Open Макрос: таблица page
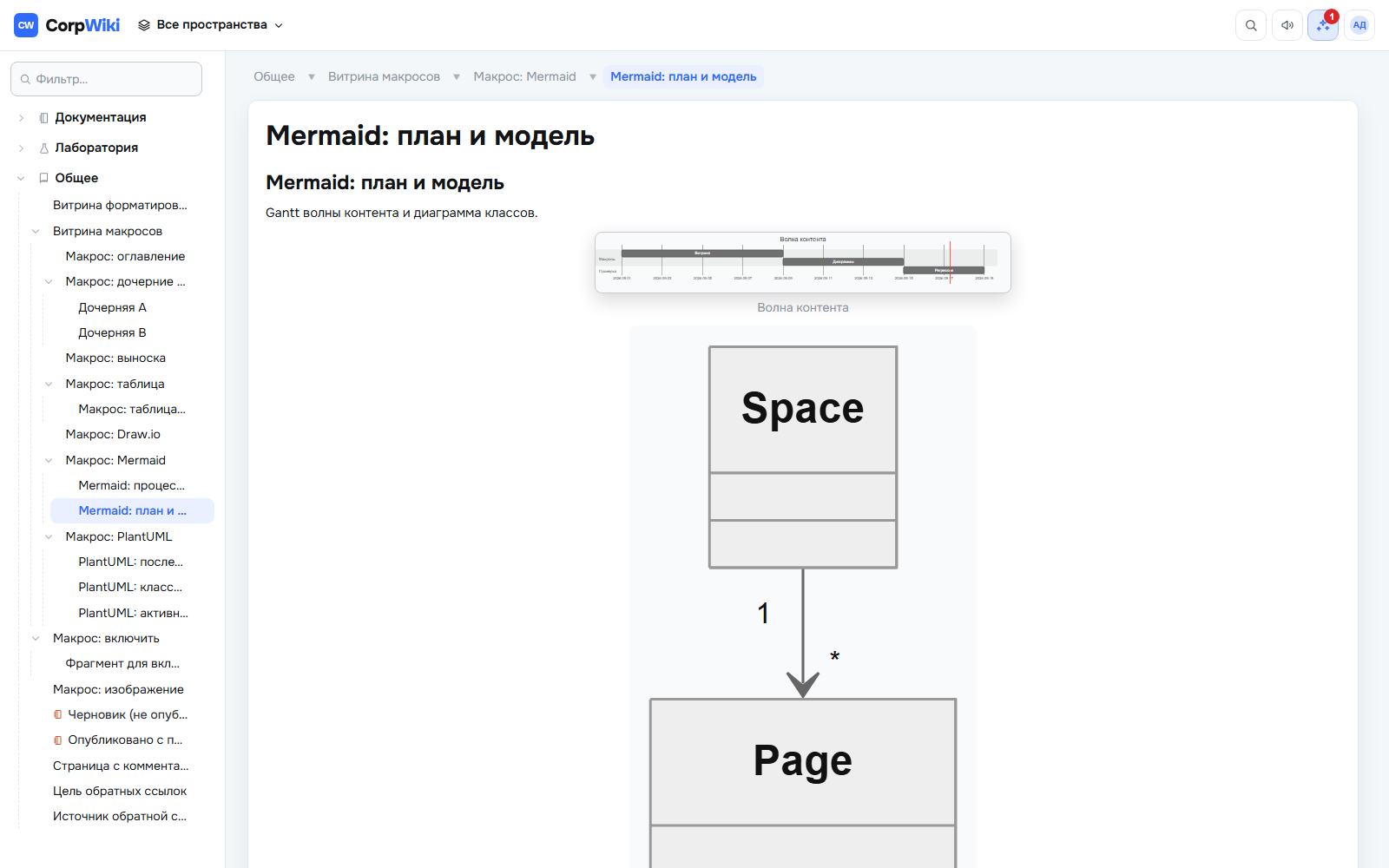 pyautogui.click(x=115, y=384)
